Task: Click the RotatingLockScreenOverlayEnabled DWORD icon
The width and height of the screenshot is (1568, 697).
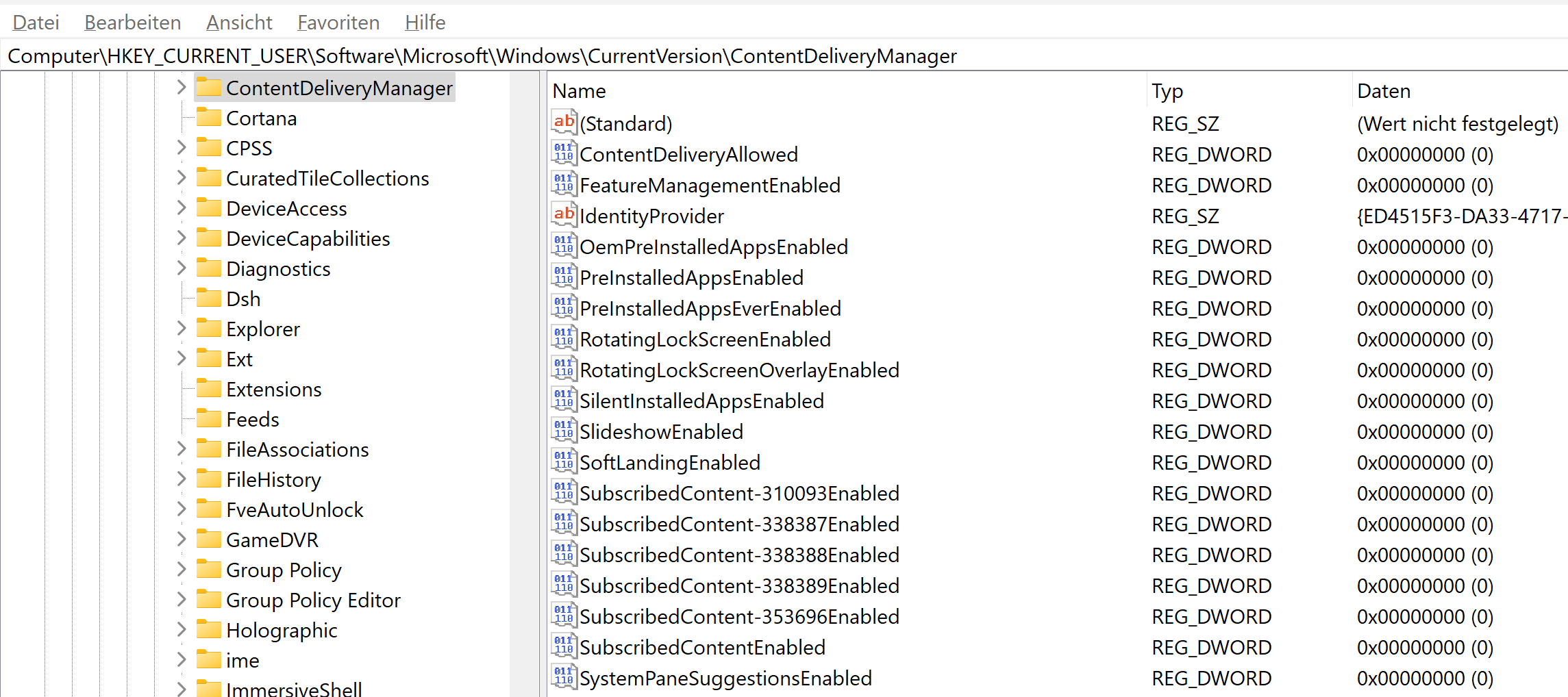Action: (x=564, y=369)
